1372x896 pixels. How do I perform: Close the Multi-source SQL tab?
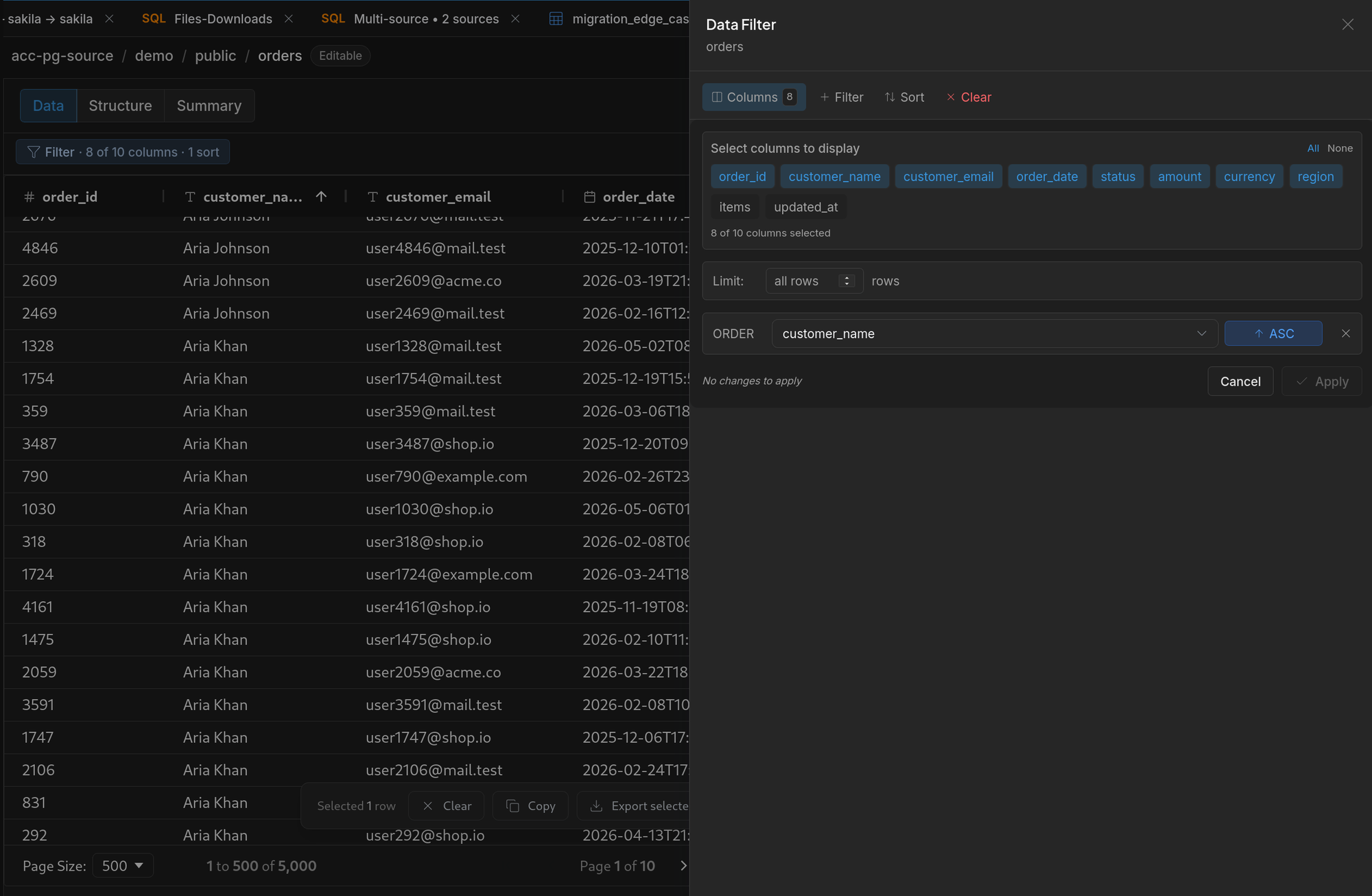515,19
